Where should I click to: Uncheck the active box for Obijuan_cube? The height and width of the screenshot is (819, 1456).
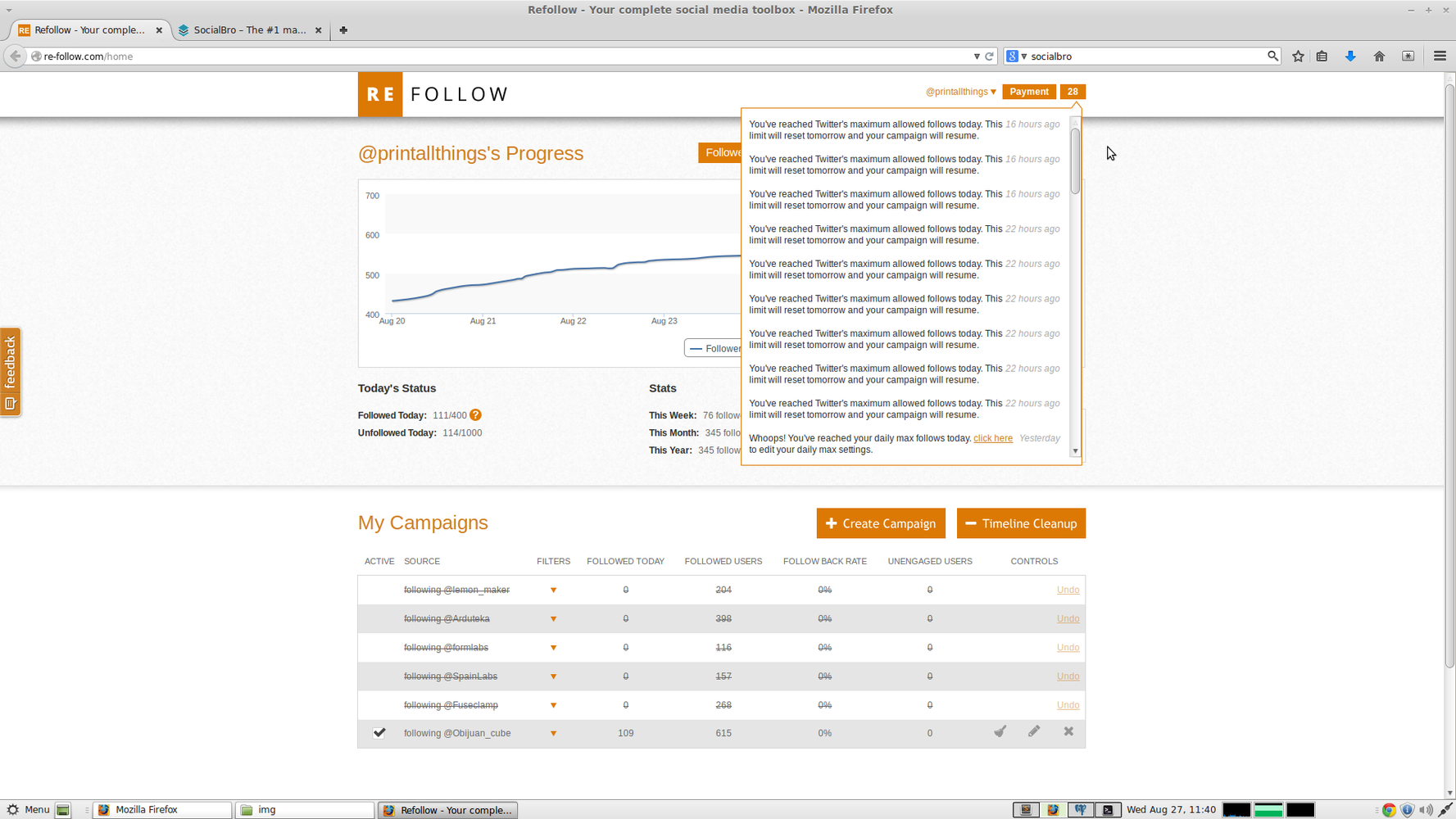tap(379, 733)
